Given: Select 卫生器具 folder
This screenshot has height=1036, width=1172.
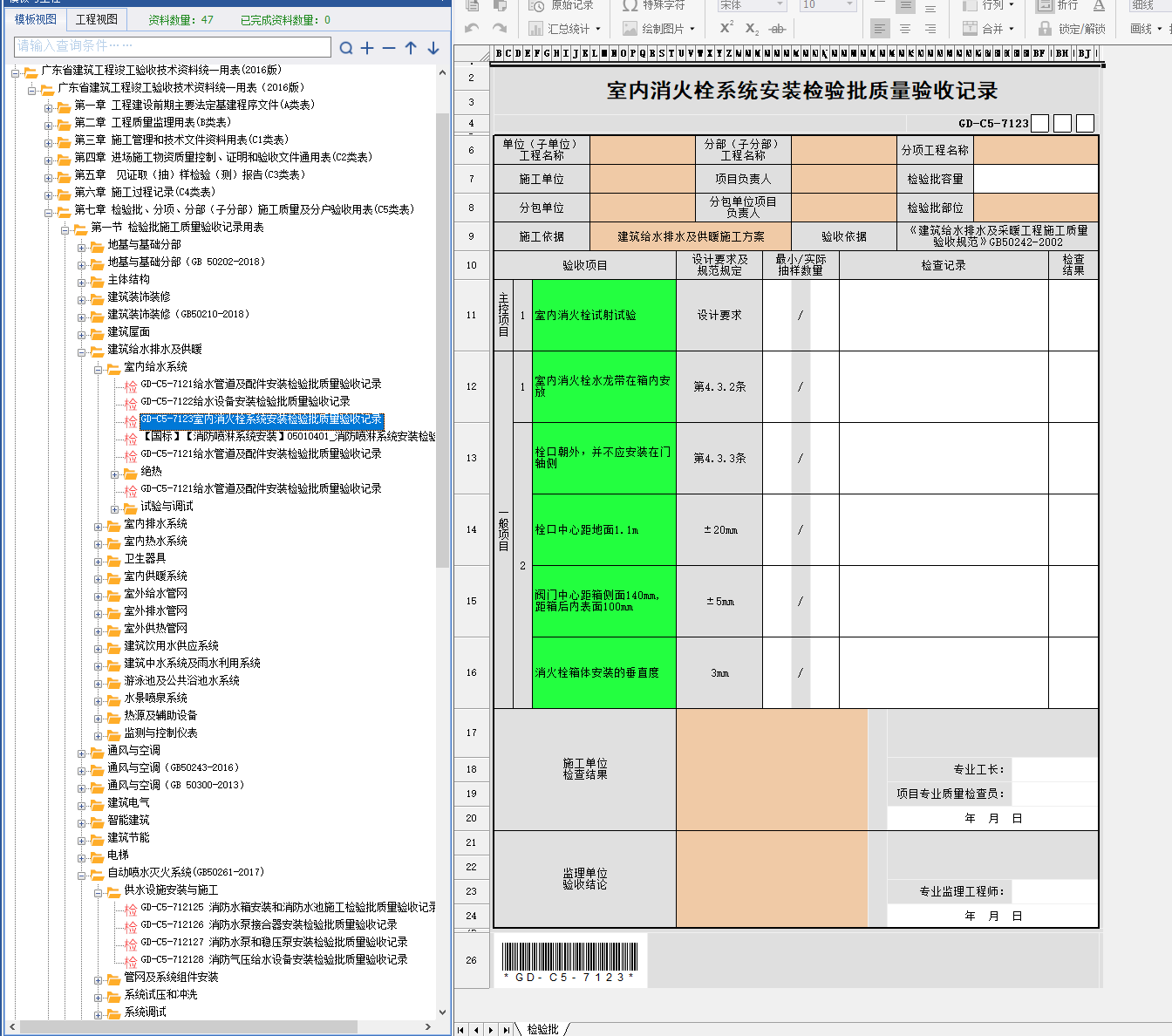Looking at the screenshot, I should (x=144, y=558).
